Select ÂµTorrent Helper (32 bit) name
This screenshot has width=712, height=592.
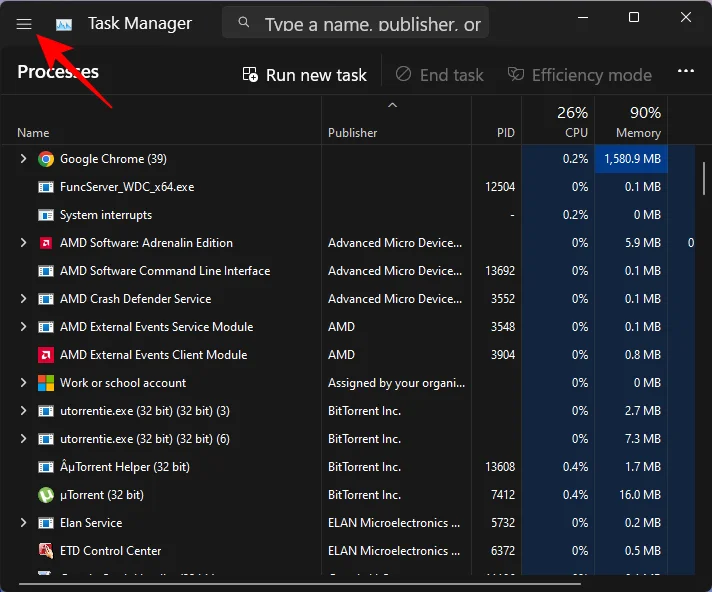pyautogui.click(x=125, y=467)
